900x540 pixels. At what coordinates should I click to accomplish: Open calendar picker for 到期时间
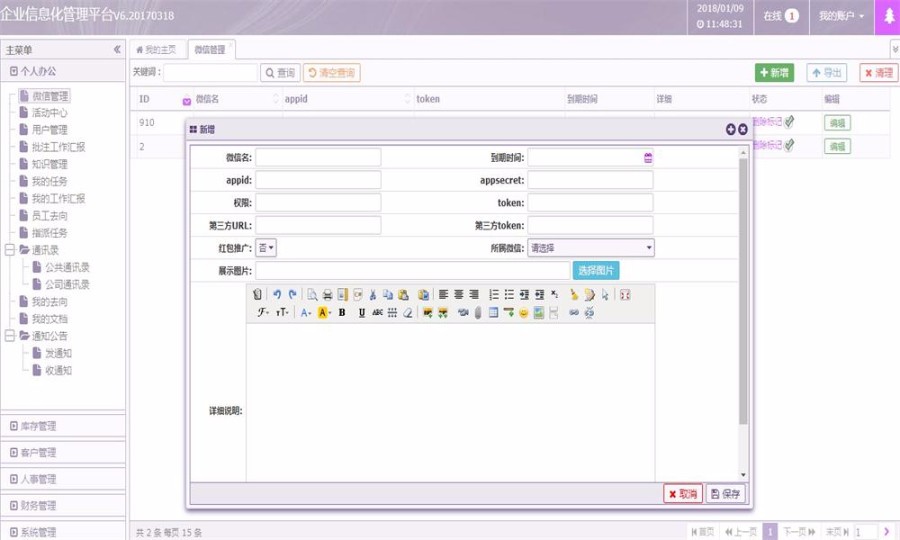pyautogui.click(x=648, y=158)
